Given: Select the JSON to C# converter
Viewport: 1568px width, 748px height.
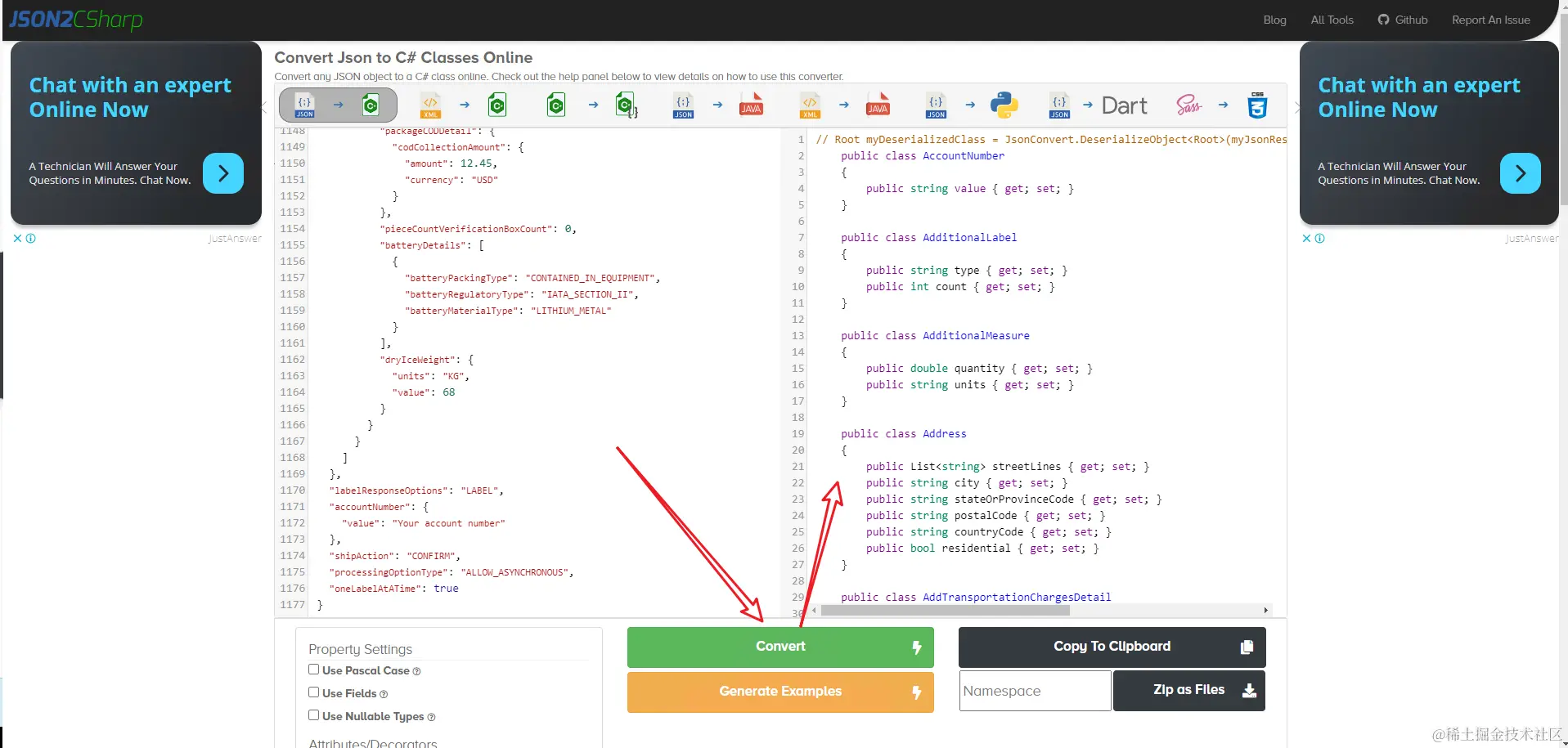Looking at the screenshot, I should (338, 105).
